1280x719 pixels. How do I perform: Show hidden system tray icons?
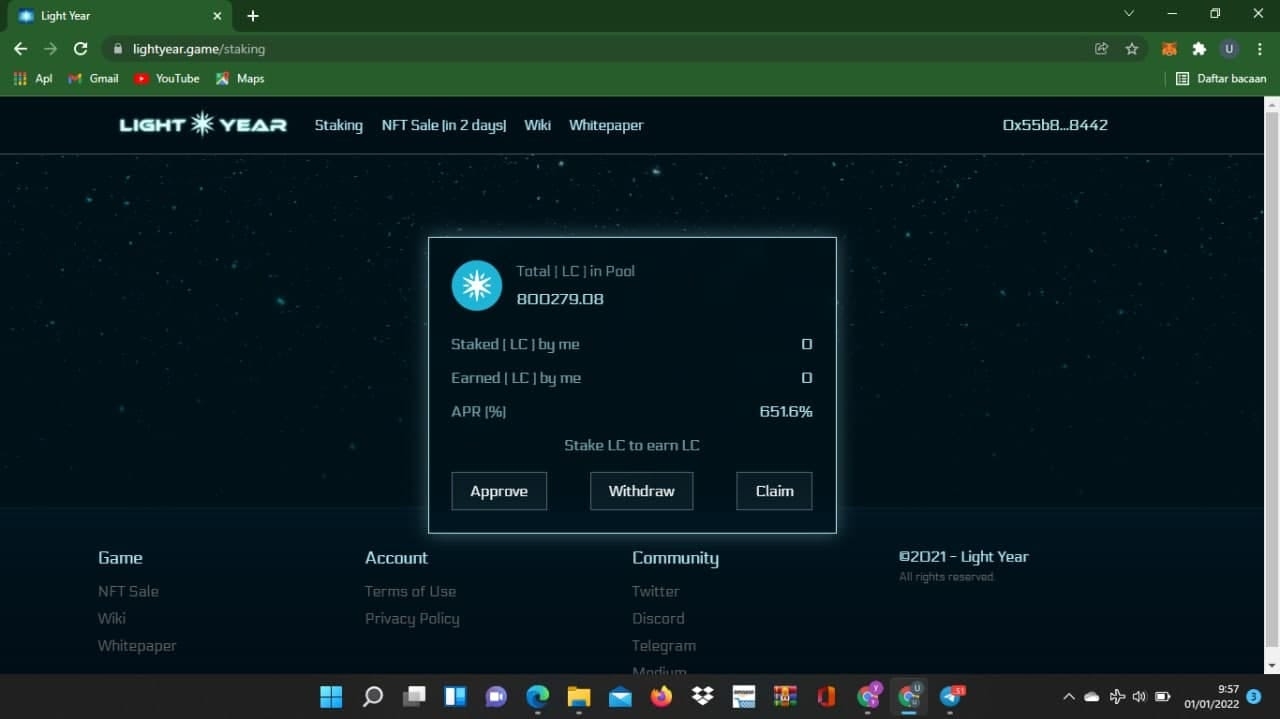point(1068,696)
